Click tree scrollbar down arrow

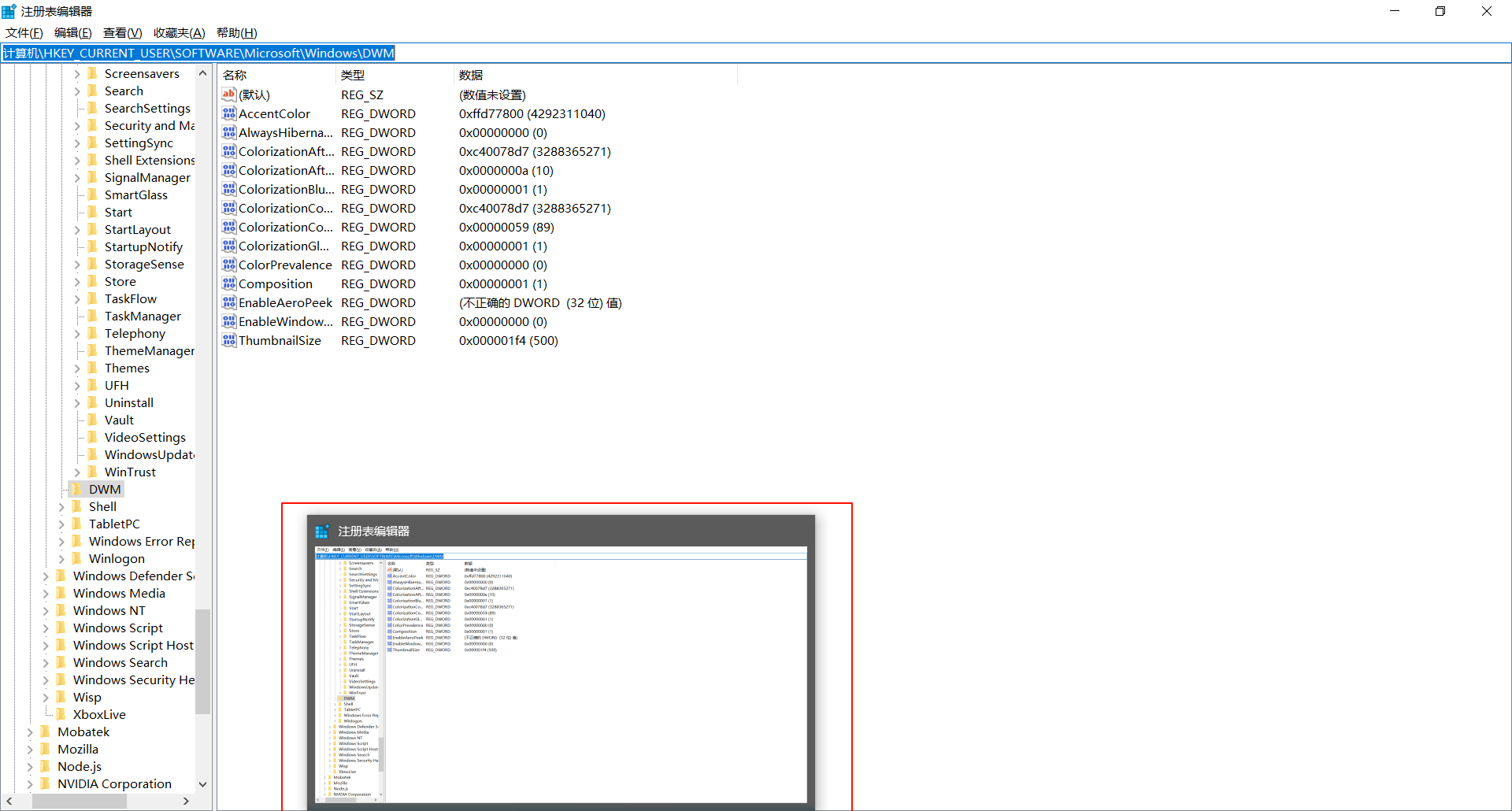point(202,784)
